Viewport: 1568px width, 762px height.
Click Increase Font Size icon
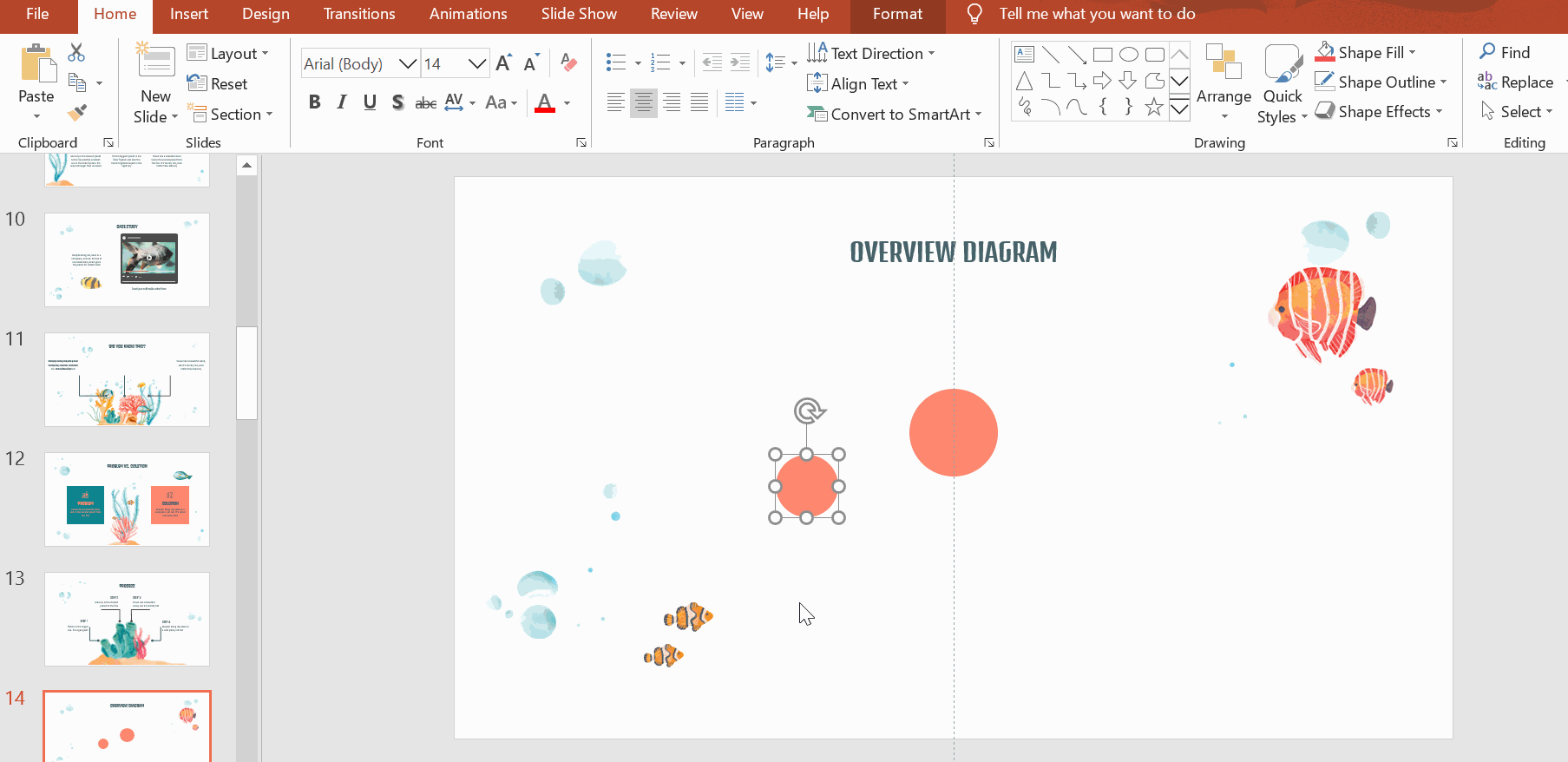point(503,63)
